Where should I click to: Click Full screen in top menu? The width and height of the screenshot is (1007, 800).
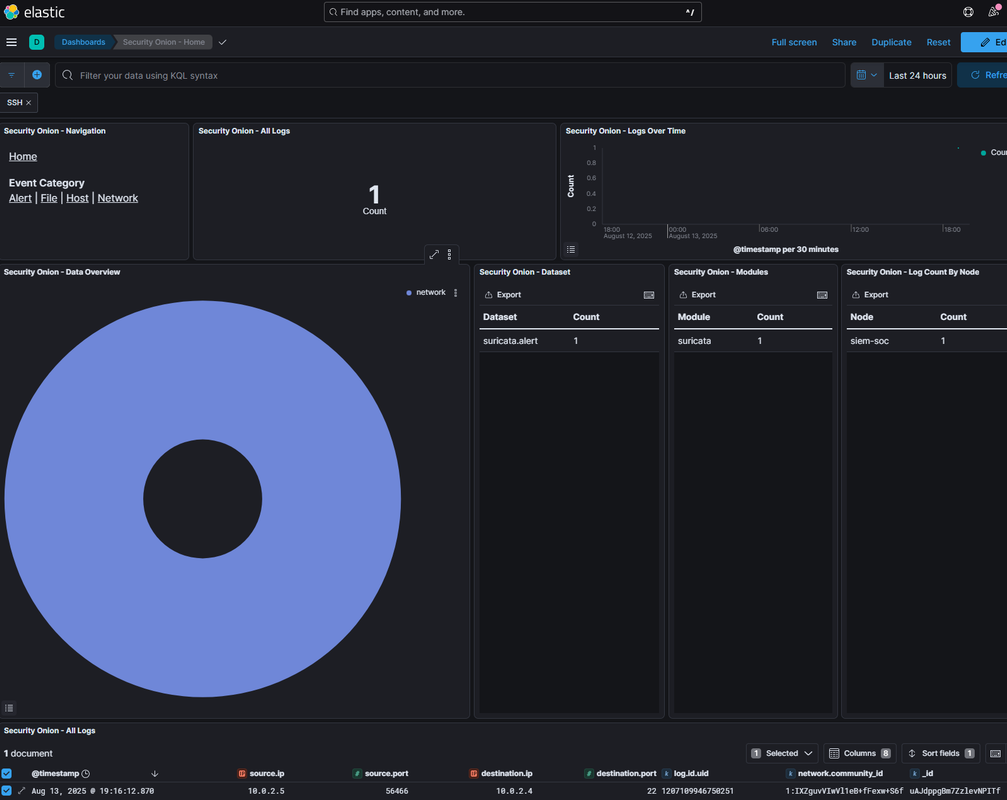point(794,42)
